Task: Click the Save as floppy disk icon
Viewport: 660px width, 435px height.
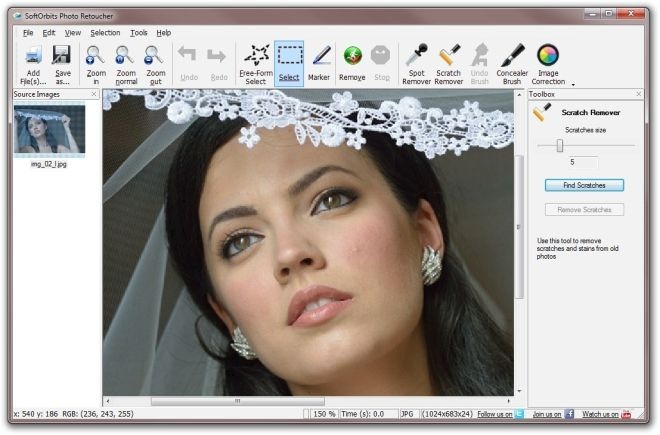Action: coord(62,56)
